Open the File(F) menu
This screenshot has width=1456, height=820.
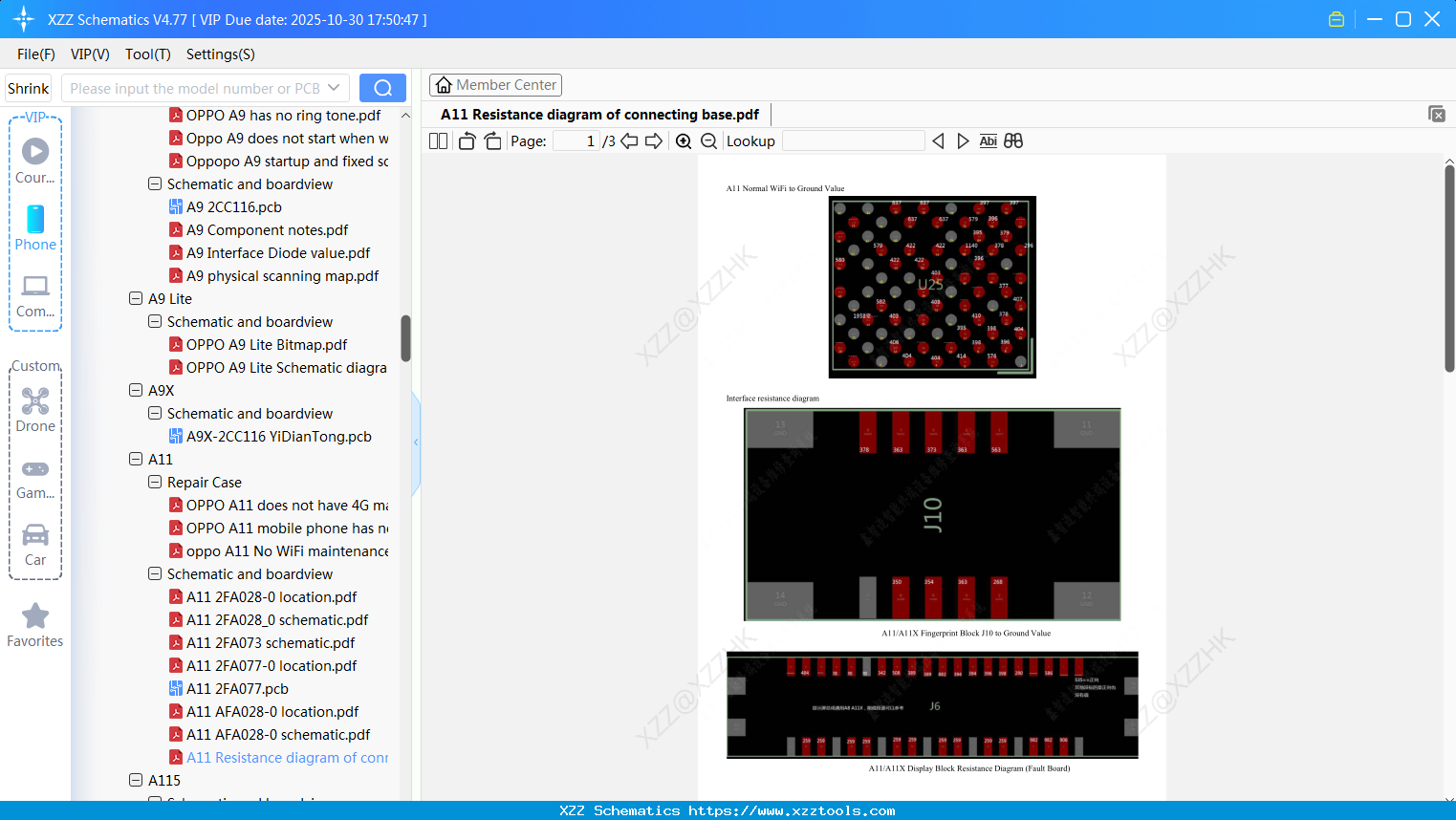click(36, 54)
